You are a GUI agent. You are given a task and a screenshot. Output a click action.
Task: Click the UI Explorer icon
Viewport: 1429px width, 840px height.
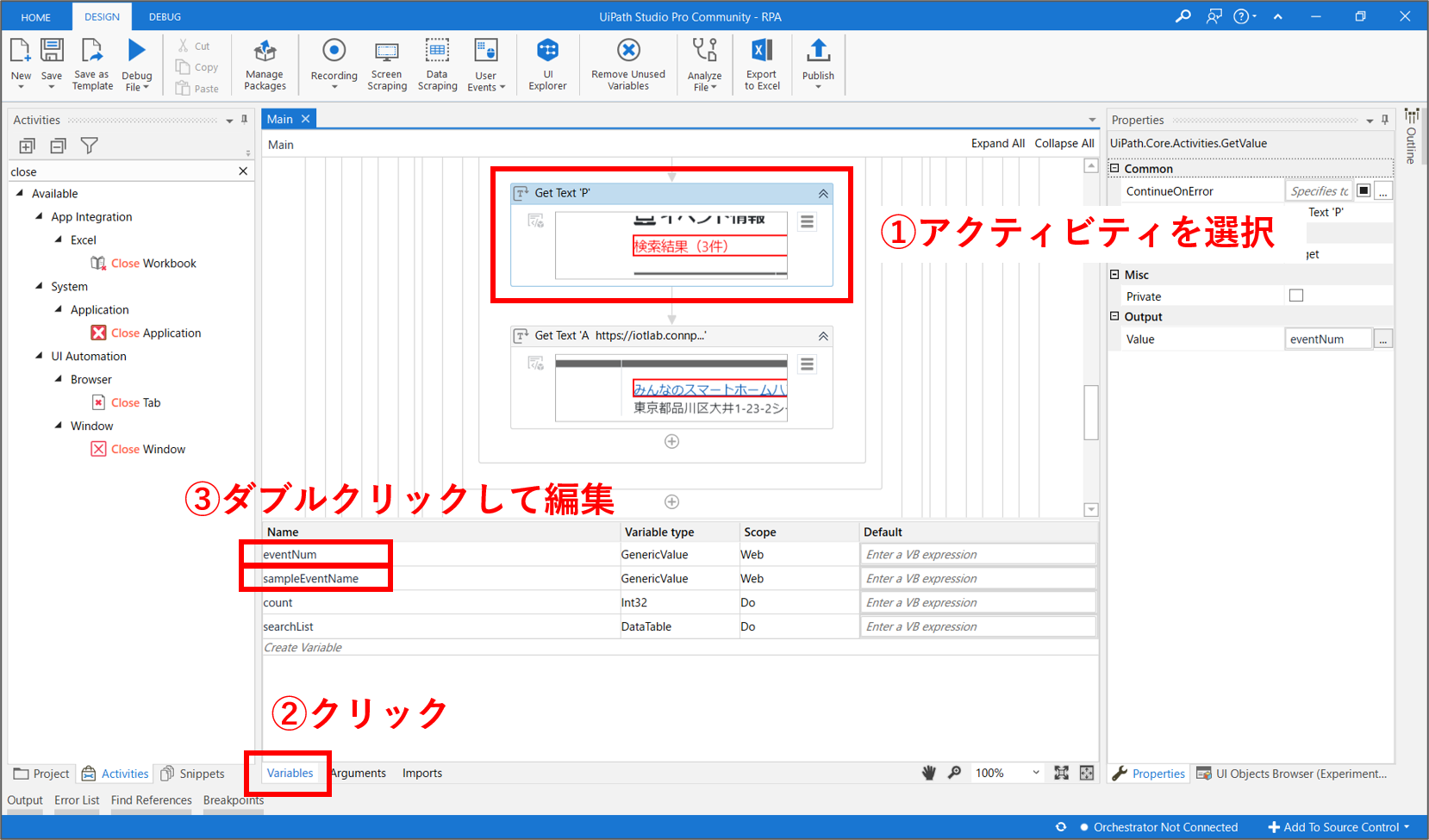(547, 63)
